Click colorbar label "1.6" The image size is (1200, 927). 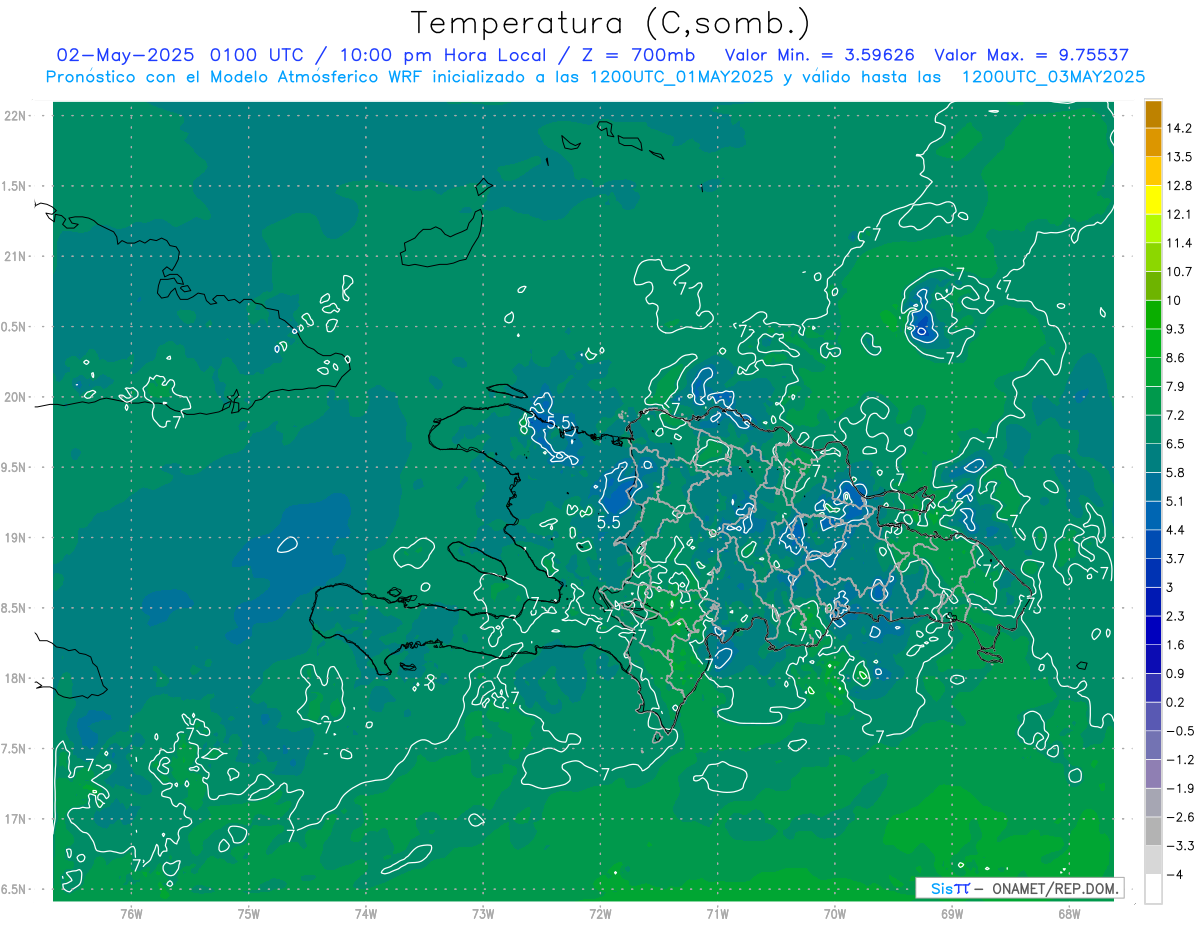1175,645
